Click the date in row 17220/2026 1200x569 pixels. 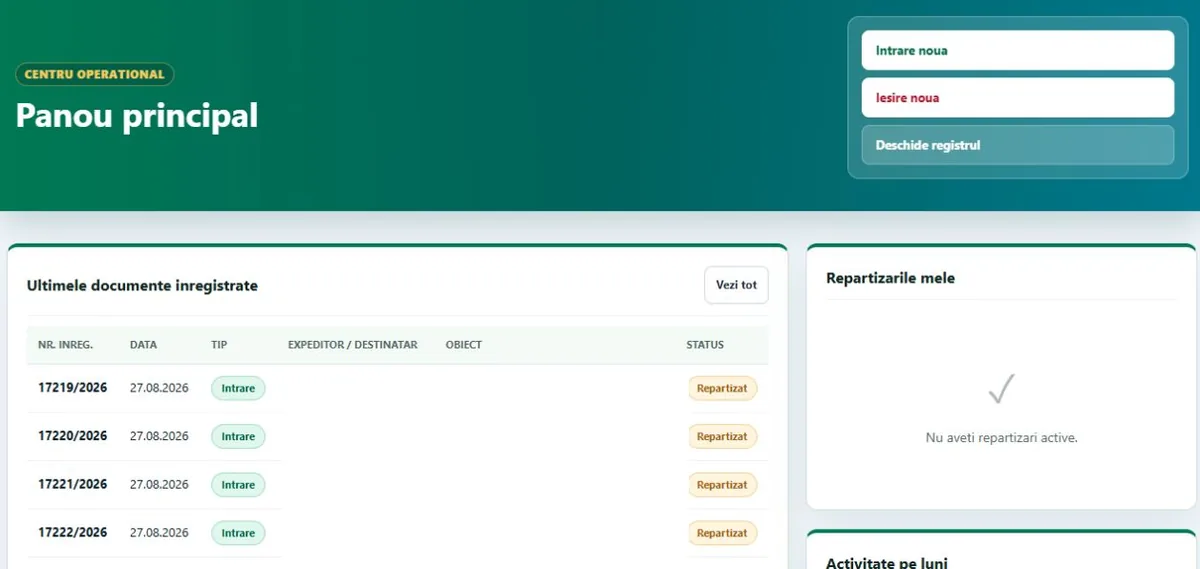pos(159,436)
